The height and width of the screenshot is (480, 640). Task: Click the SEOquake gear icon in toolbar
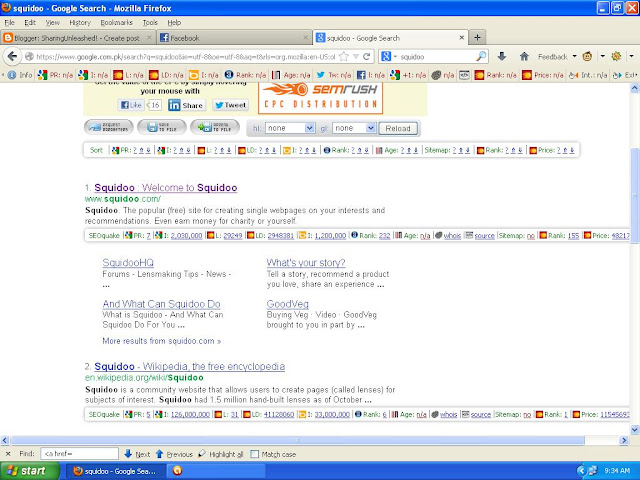click(x=616, y=56)
